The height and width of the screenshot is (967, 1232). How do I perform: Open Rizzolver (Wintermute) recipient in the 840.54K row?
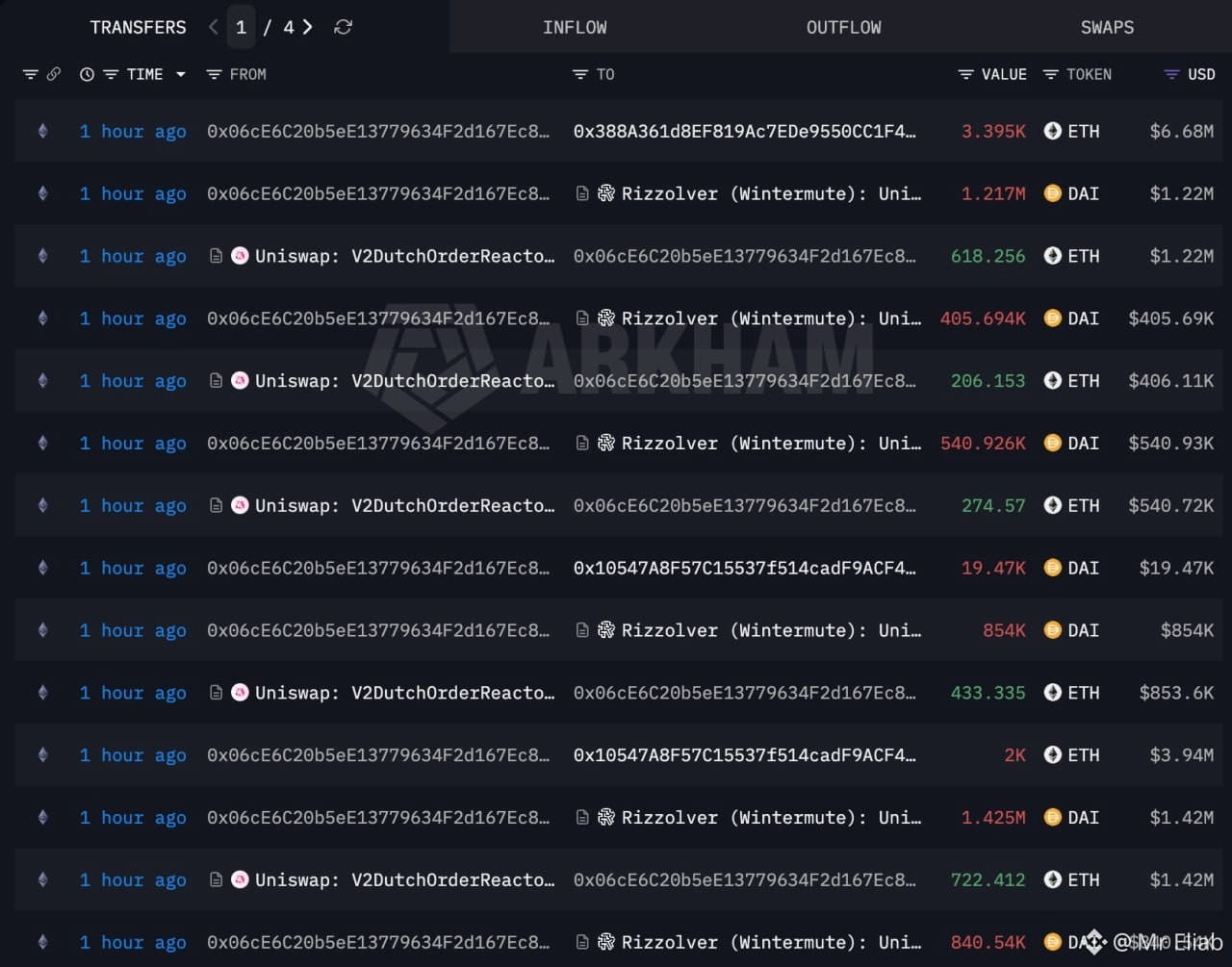click(x=771, y=942)
